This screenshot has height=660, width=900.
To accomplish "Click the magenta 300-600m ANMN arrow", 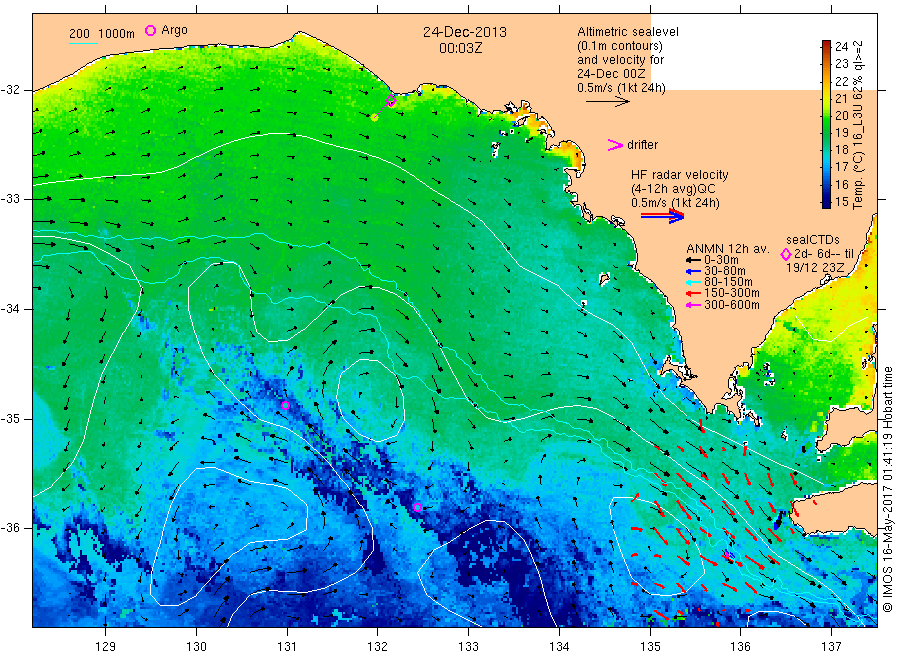I will coord(693,305).
